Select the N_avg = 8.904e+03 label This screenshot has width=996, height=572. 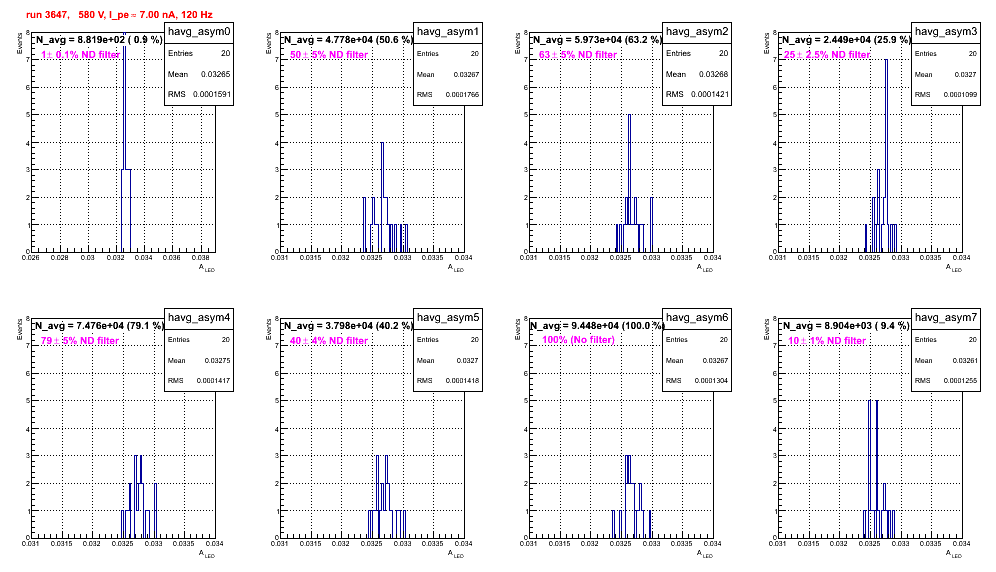coord(846,326)
